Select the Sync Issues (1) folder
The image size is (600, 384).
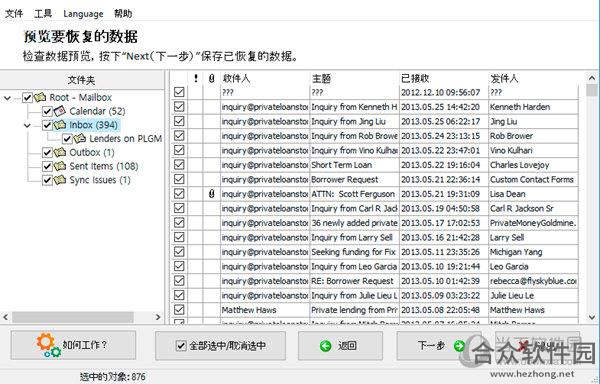[x=100, y=180]
